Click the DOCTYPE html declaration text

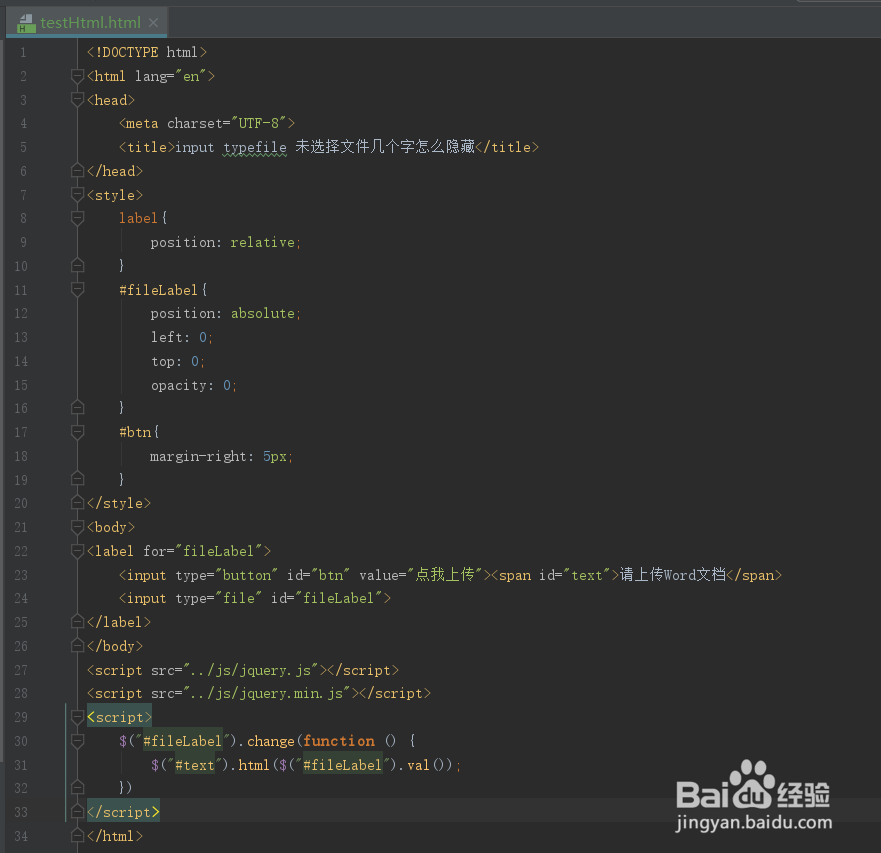[x=147, y=52]
